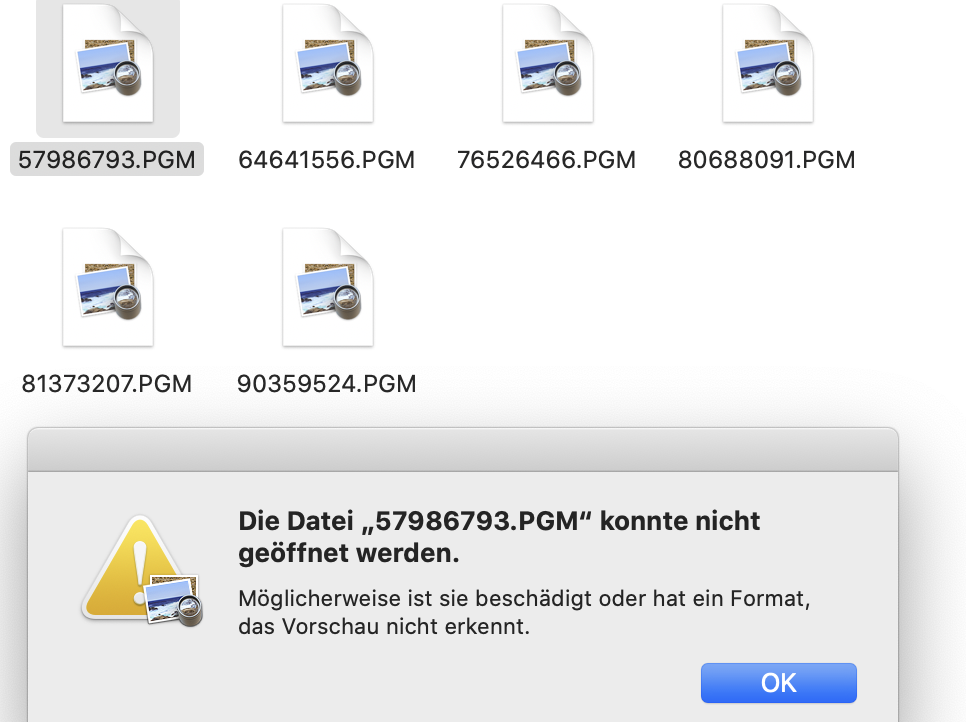Select the 81373207.PGM file icon
This screenshot has height=722, width=966.
[x=108, y=288]
